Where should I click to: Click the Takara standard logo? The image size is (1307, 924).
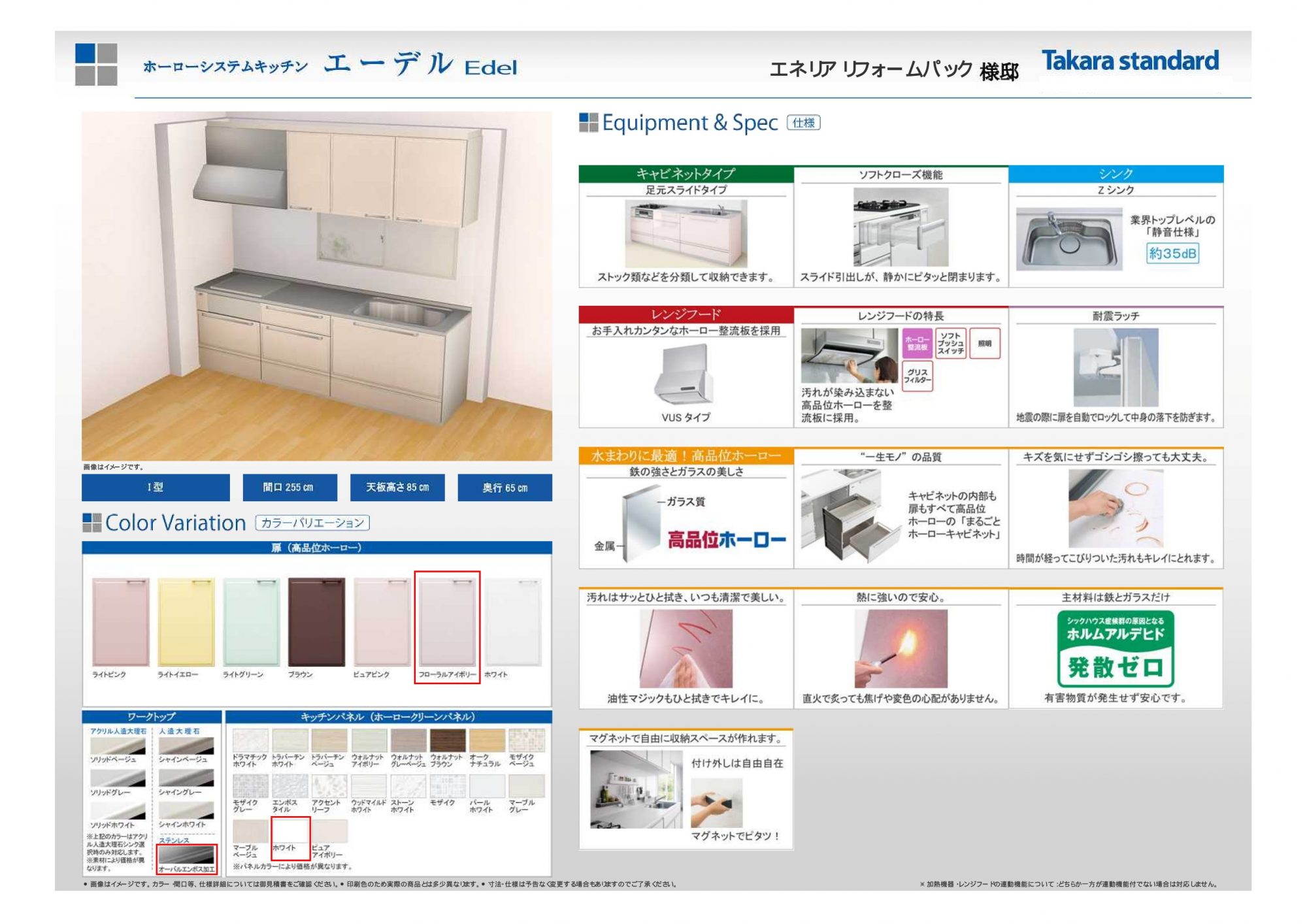[x=1130, y=61]
